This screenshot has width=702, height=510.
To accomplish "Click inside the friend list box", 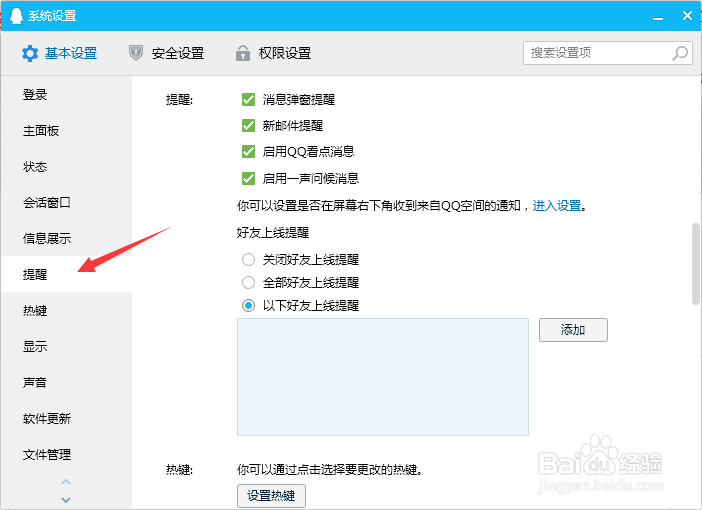I will pos(383,377).
